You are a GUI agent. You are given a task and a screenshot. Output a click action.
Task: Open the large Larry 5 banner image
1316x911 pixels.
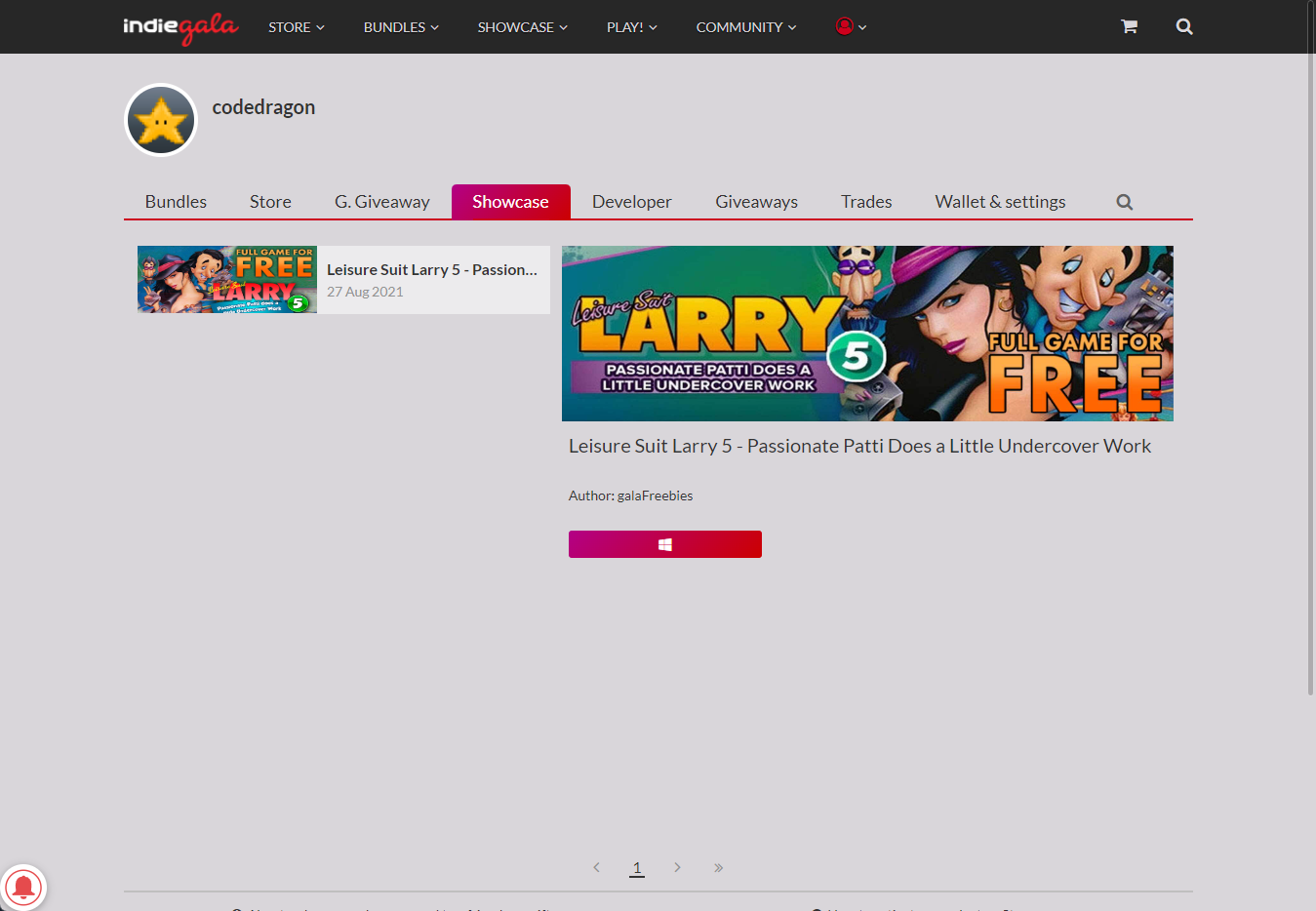[x=867, y=334]
